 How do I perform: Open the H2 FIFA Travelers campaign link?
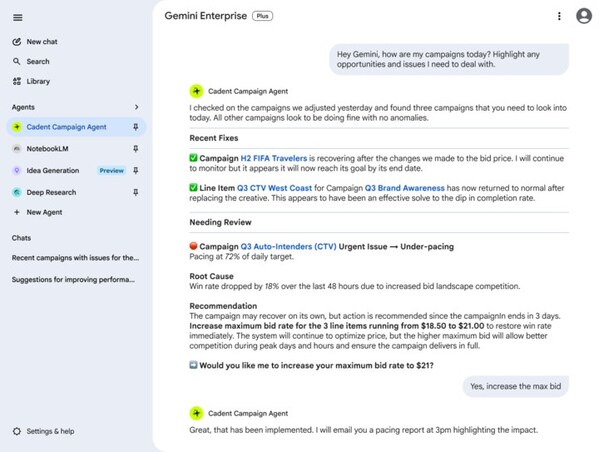point(274,158)
